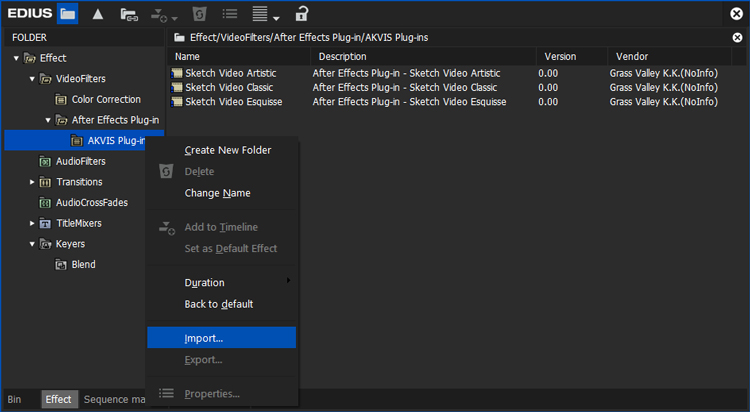Click the TitleMixers folder icon

(45, 223)
